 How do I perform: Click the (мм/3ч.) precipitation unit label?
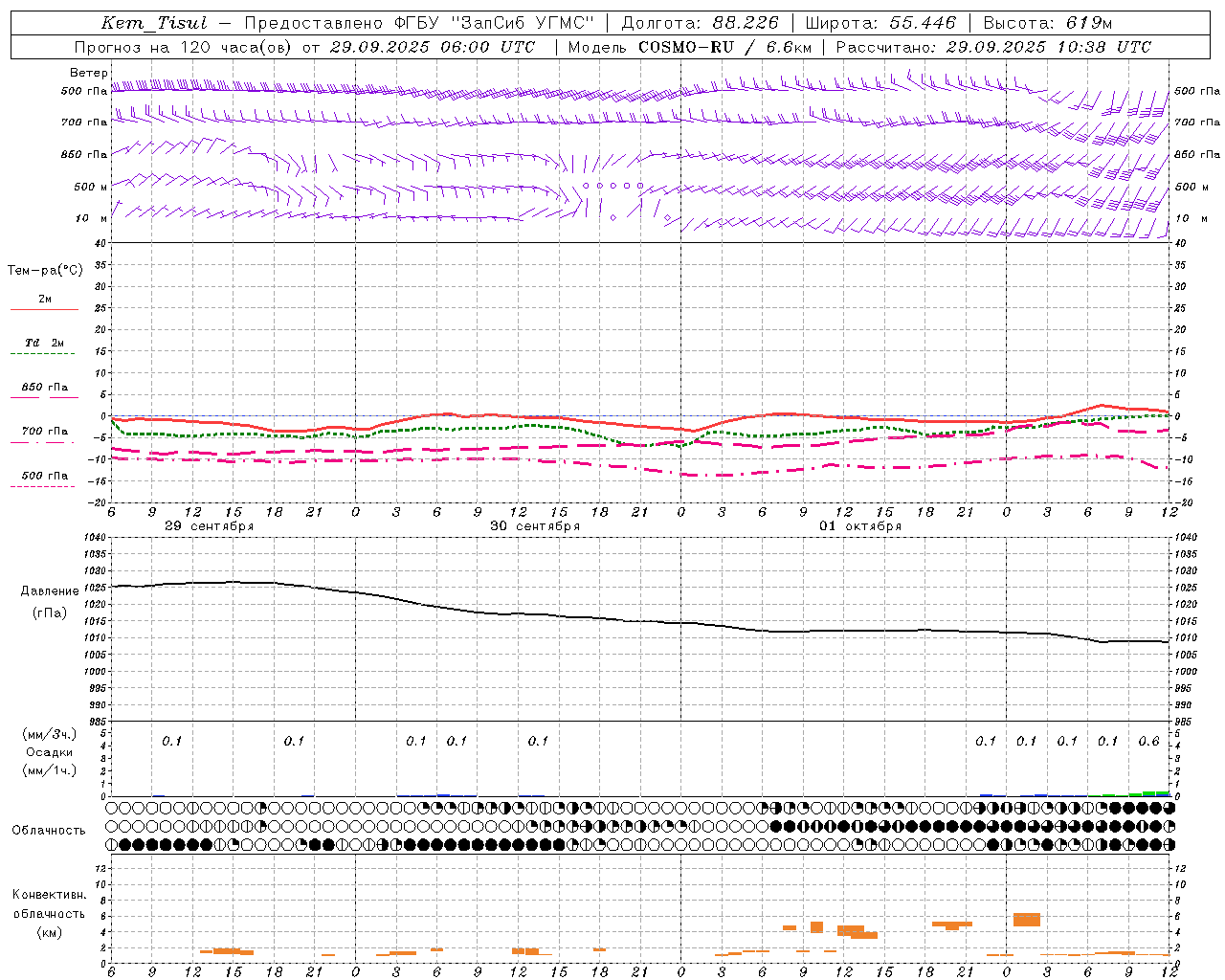coord(50,734)
